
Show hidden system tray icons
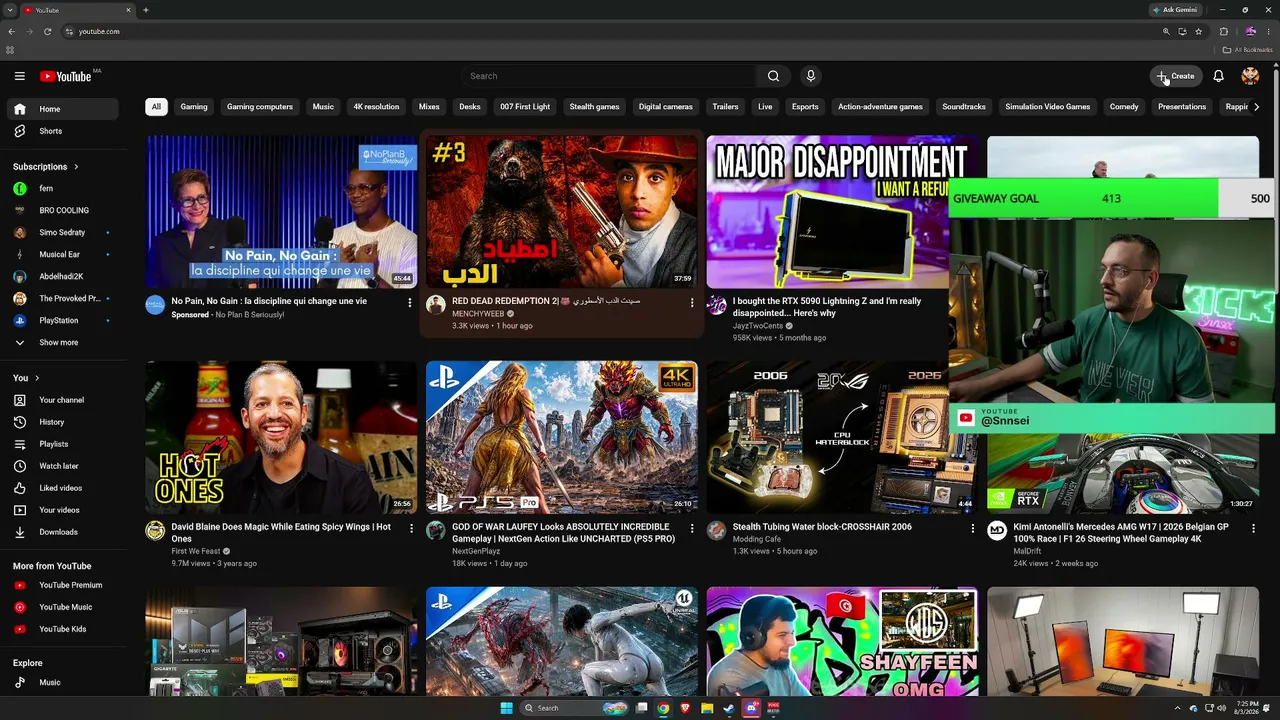pyautogui.click(x=1179, y=708)
